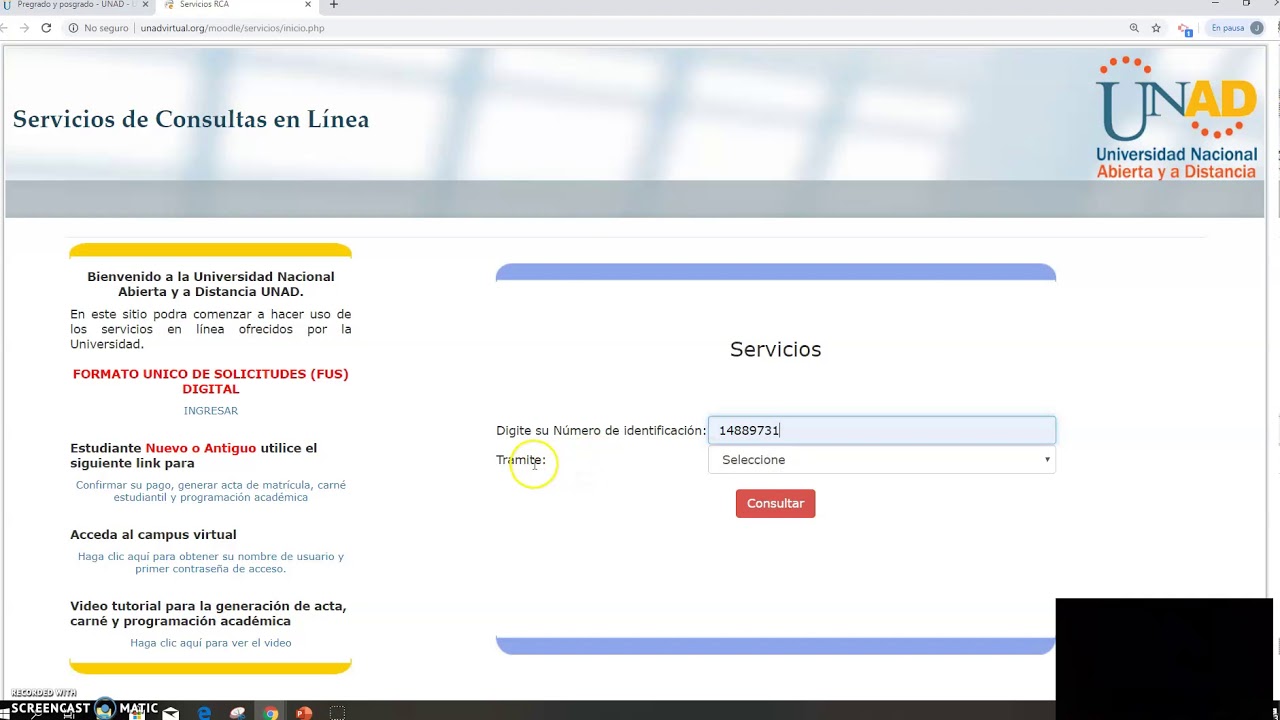The image size is (1280, 720).
Task: Open Google Chrome from the taskbar
Action: point(271,713)
